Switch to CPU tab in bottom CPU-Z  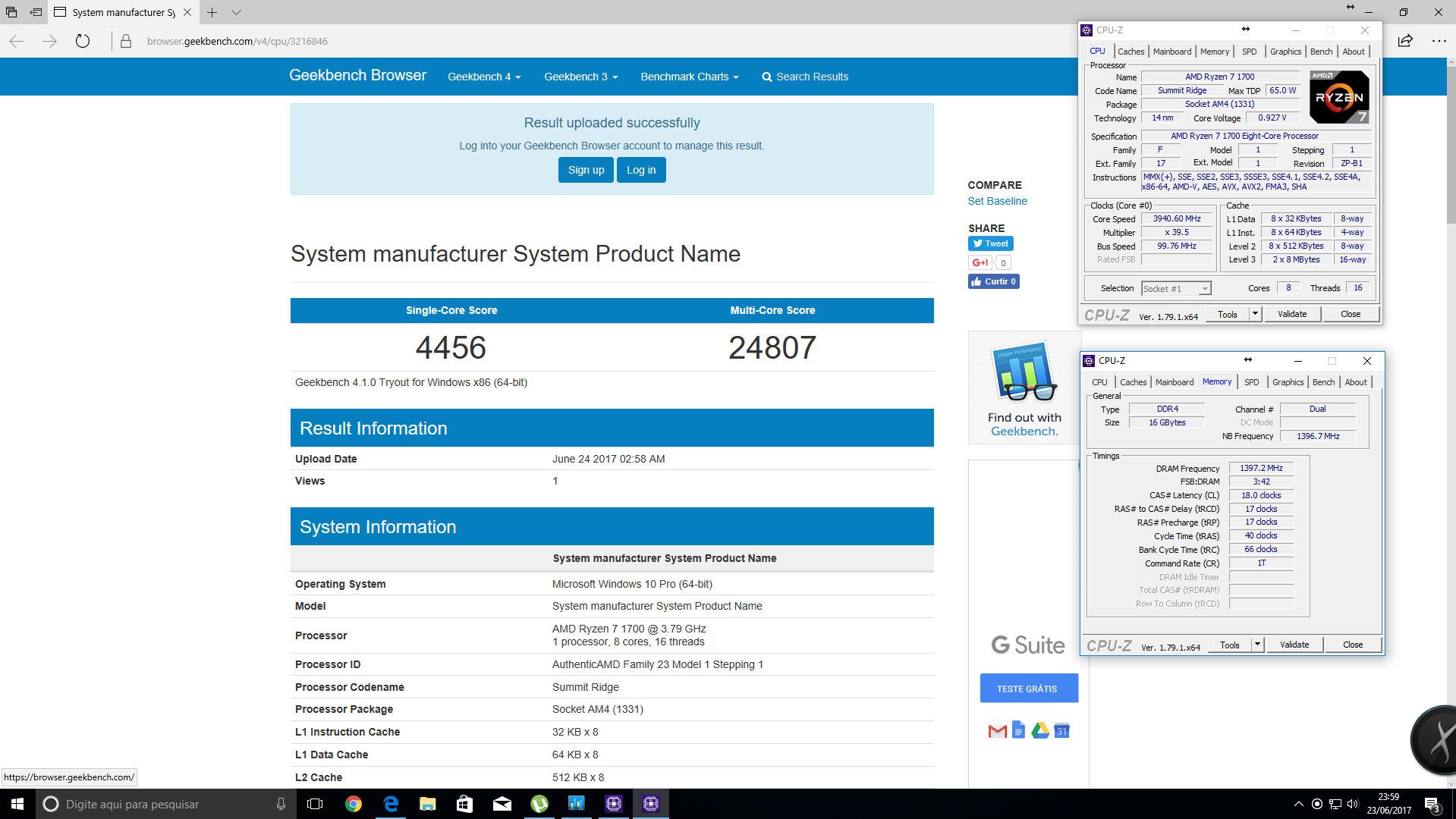[1099, 382]
